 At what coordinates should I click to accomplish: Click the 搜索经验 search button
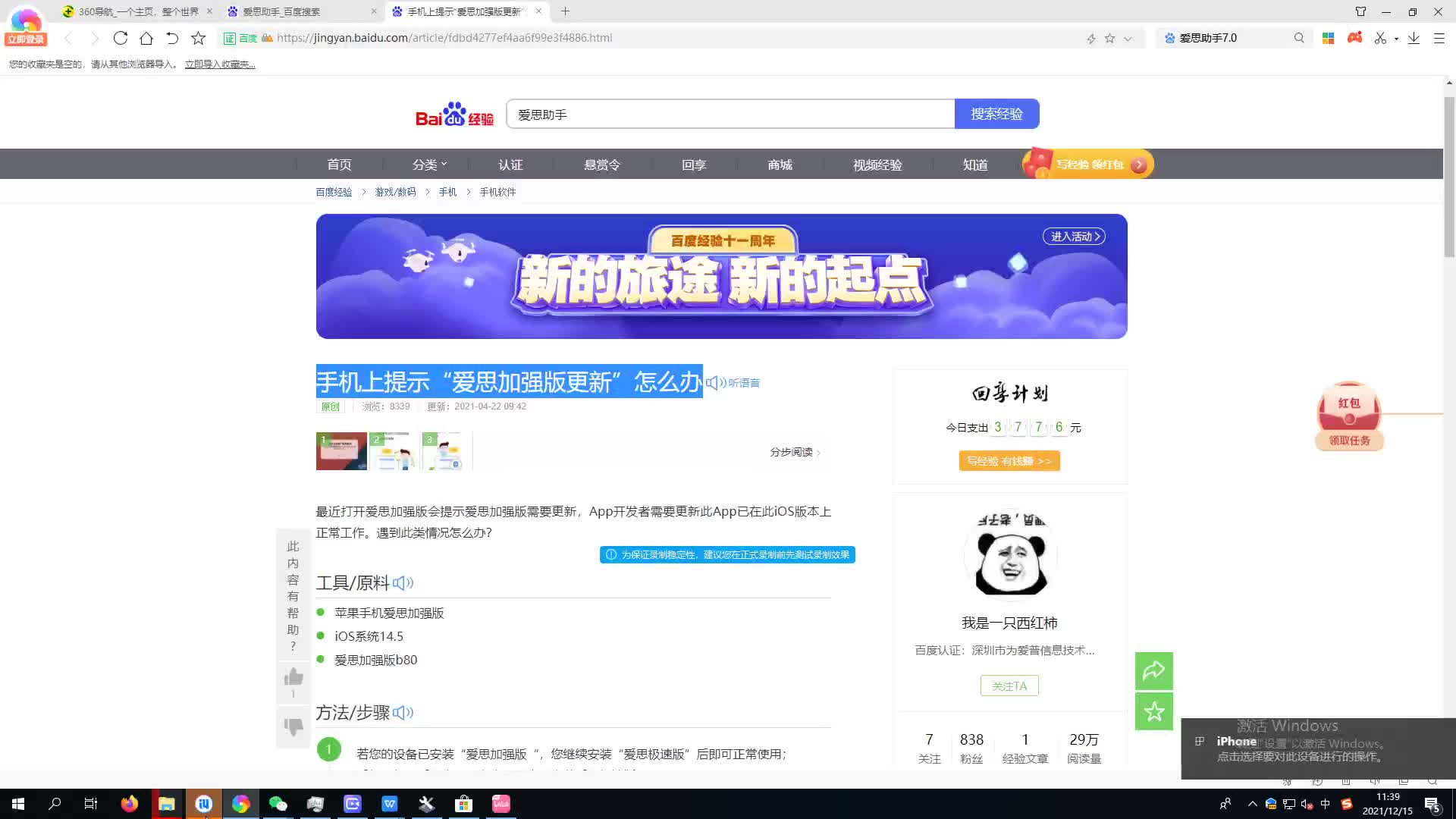[x=996, y=115]
